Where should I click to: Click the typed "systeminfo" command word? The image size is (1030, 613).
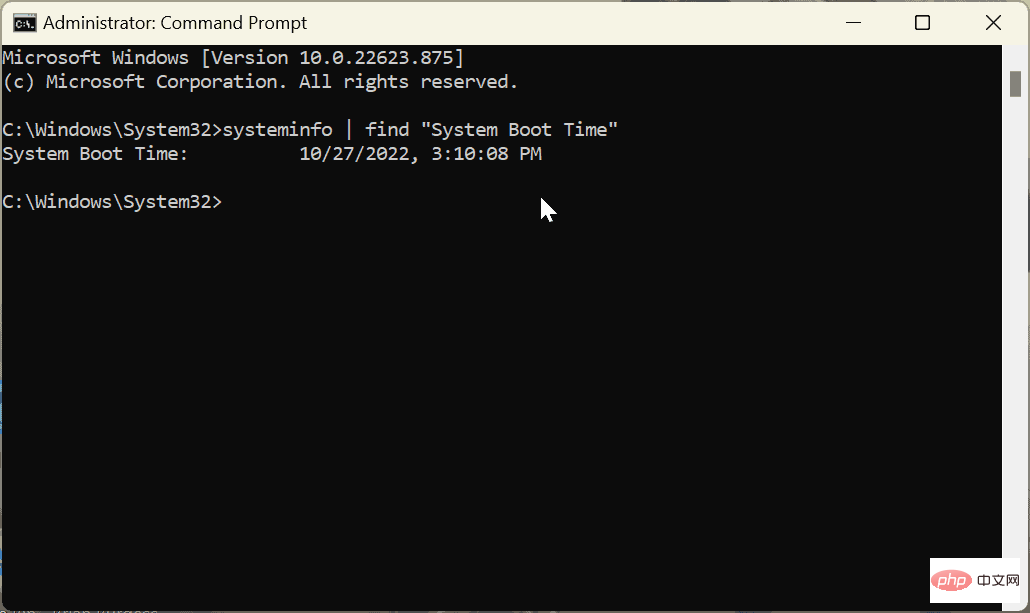coord(277,129)
